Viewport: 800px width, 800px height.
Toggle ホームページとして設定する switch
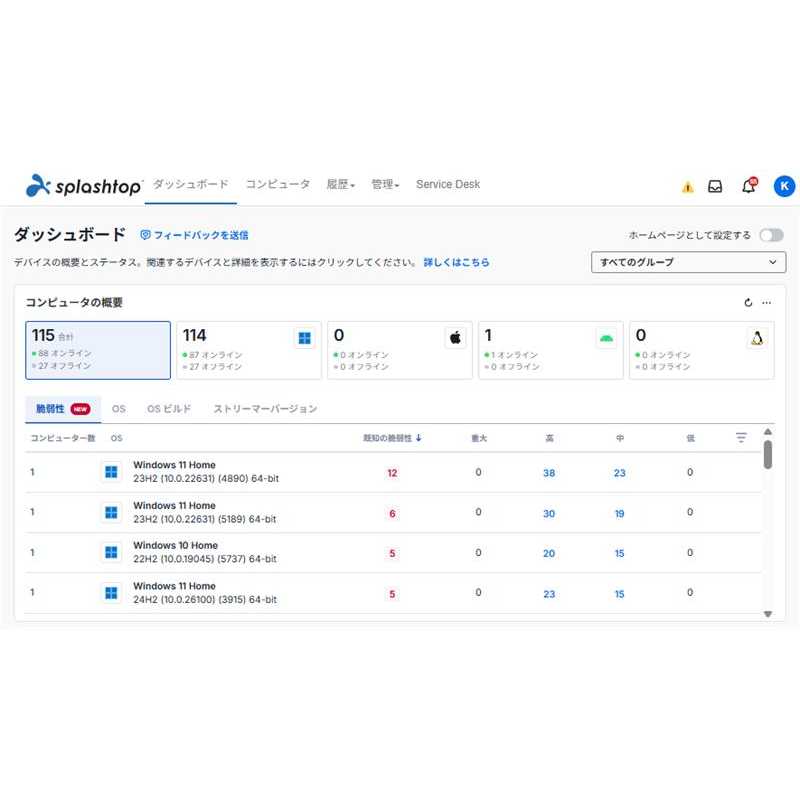click(771, 235)
